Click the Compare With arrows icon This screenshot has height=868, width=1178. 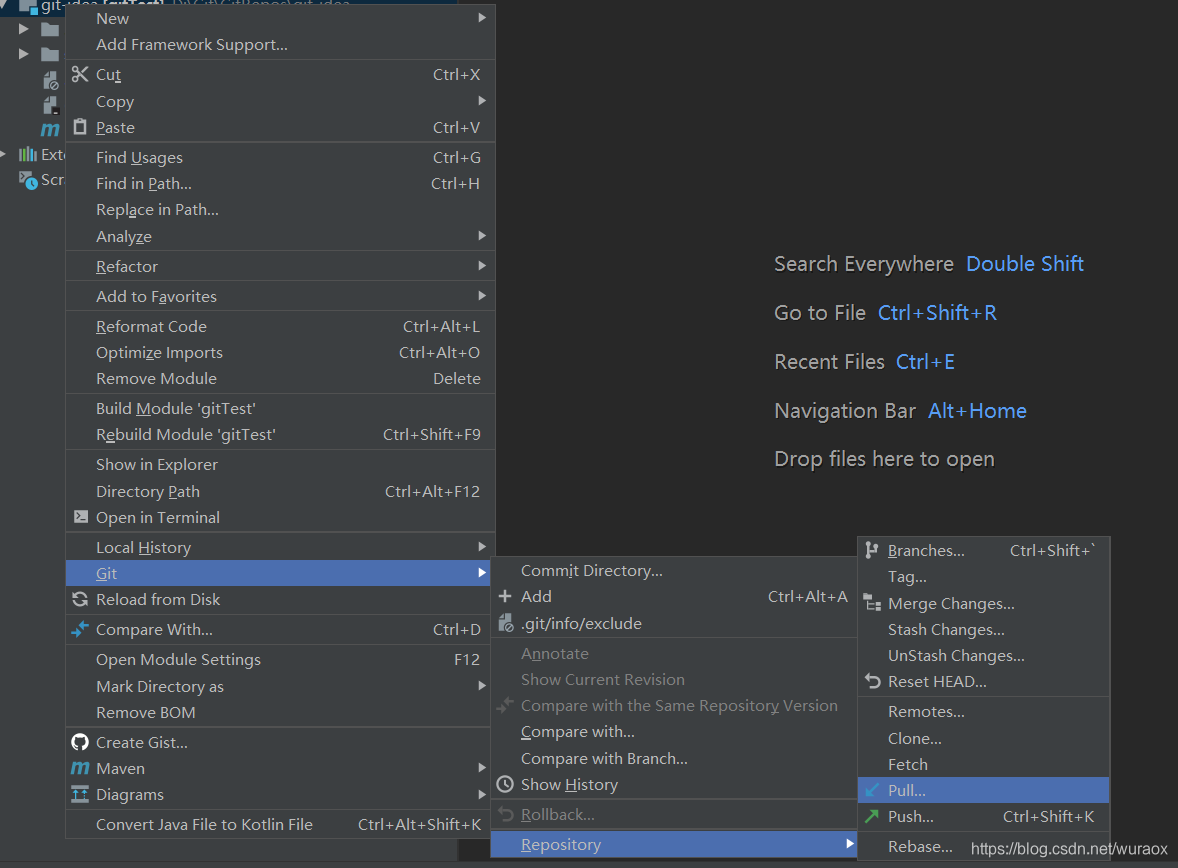[x=80, y=629]
